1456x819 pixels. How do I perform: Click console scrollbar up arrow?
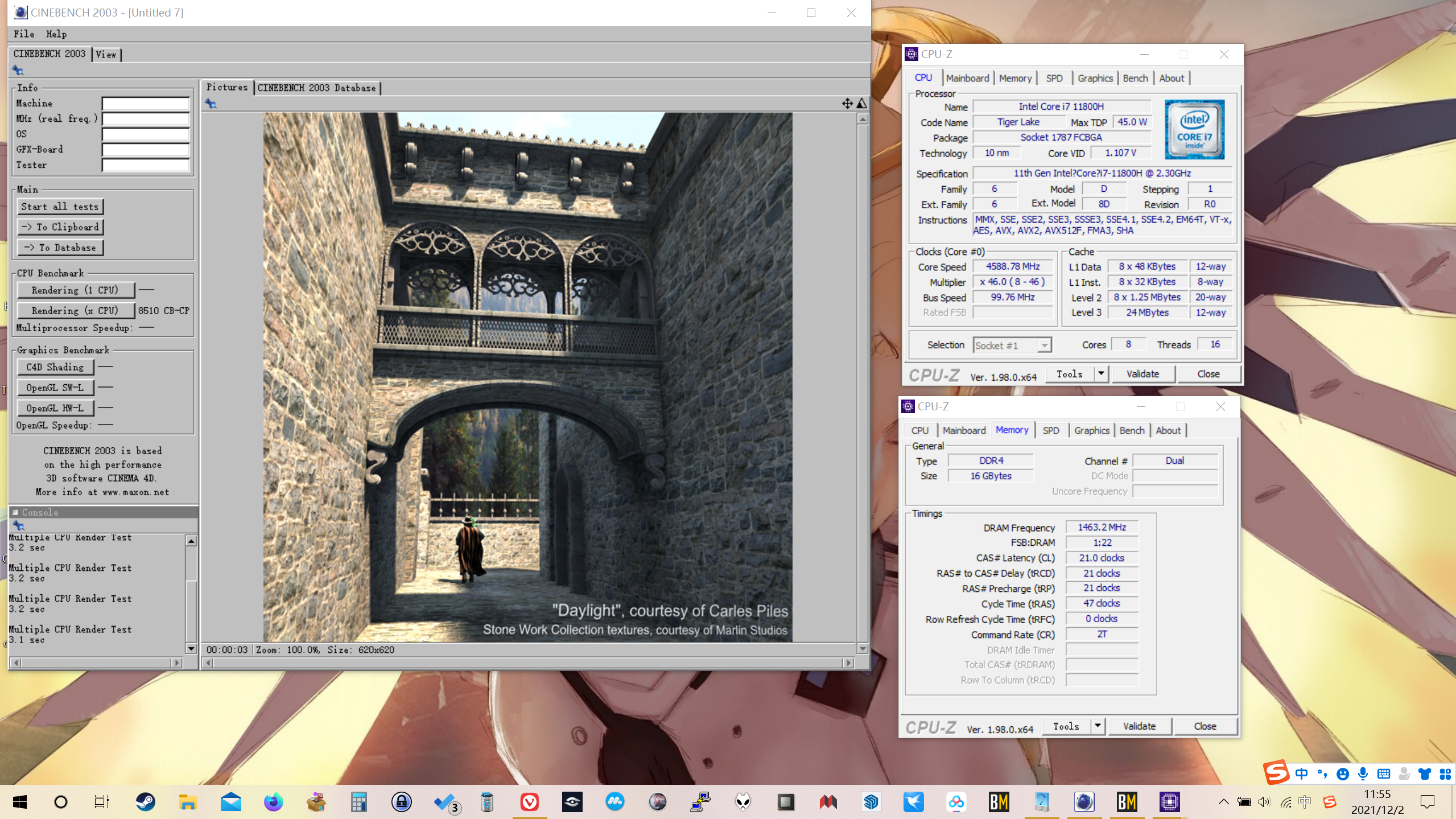coord(191,541)
